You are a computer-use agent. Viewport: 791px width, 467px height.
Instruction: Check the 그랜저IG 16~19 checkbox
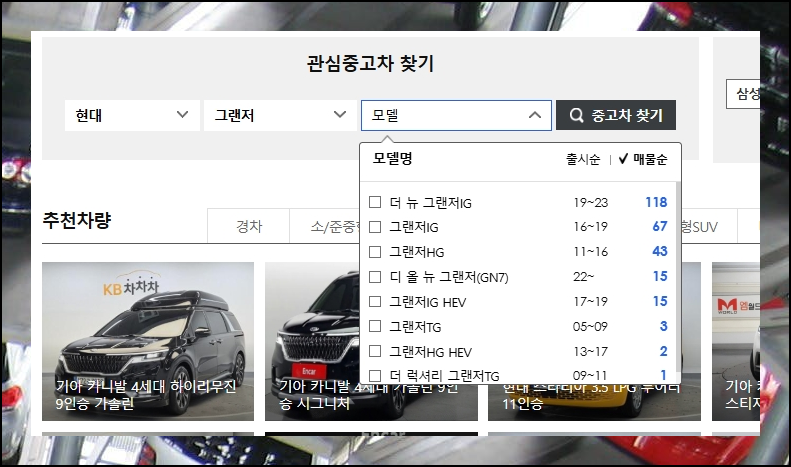375,227
